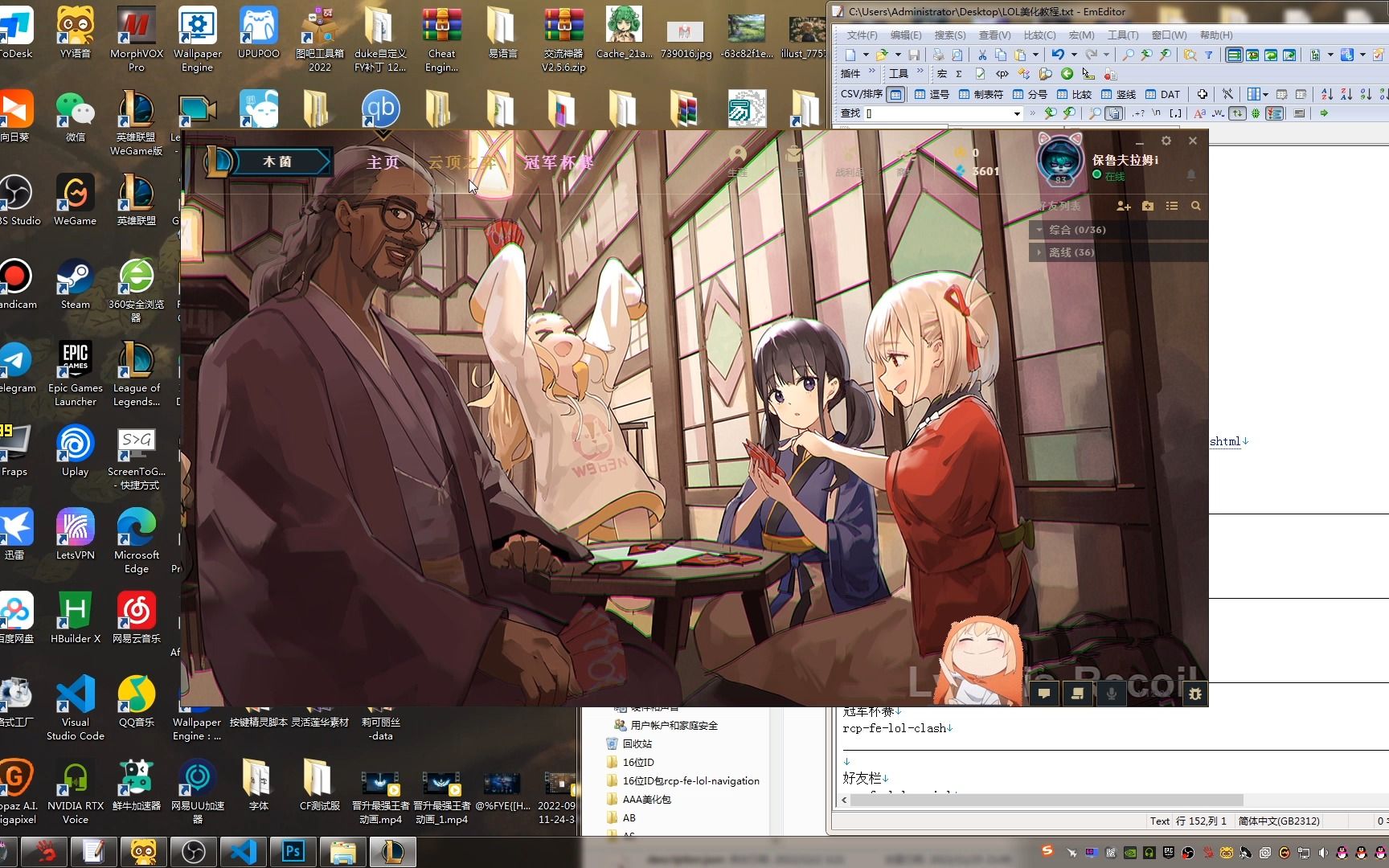Click the bug report icon in LoL client
The image size is (1389, 868).
[x=1195, y=694]
